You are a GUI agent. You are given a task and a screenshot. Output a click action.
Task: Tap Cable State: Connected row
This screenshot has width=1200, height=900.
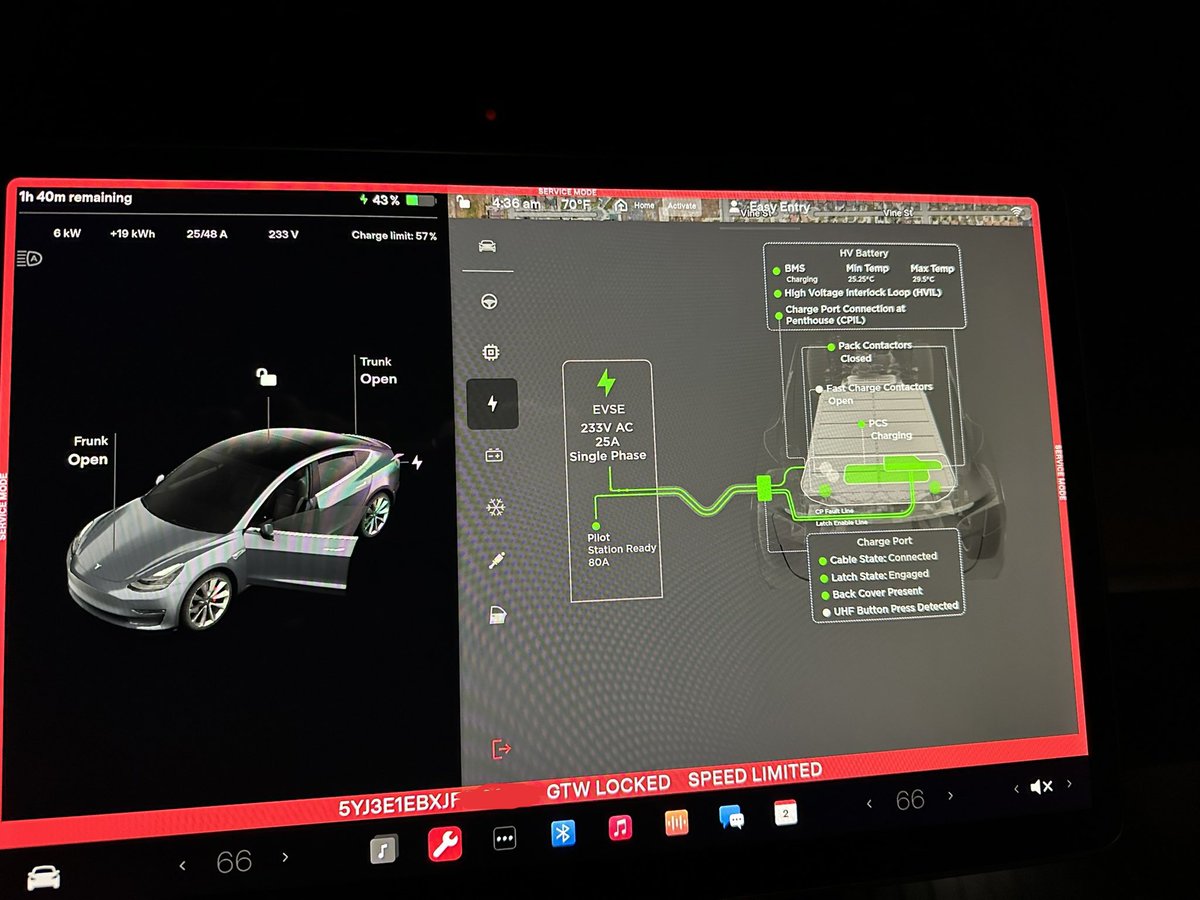click(x=878, y=558)
